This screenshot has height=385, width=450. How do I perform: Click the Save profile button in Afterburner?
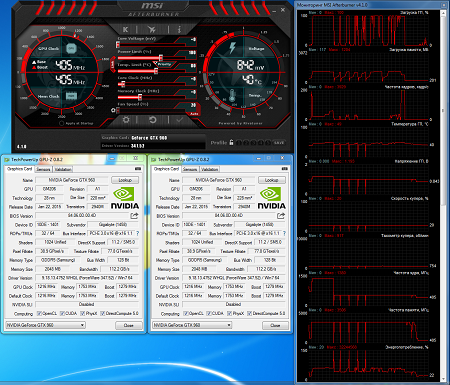point(279,143)
